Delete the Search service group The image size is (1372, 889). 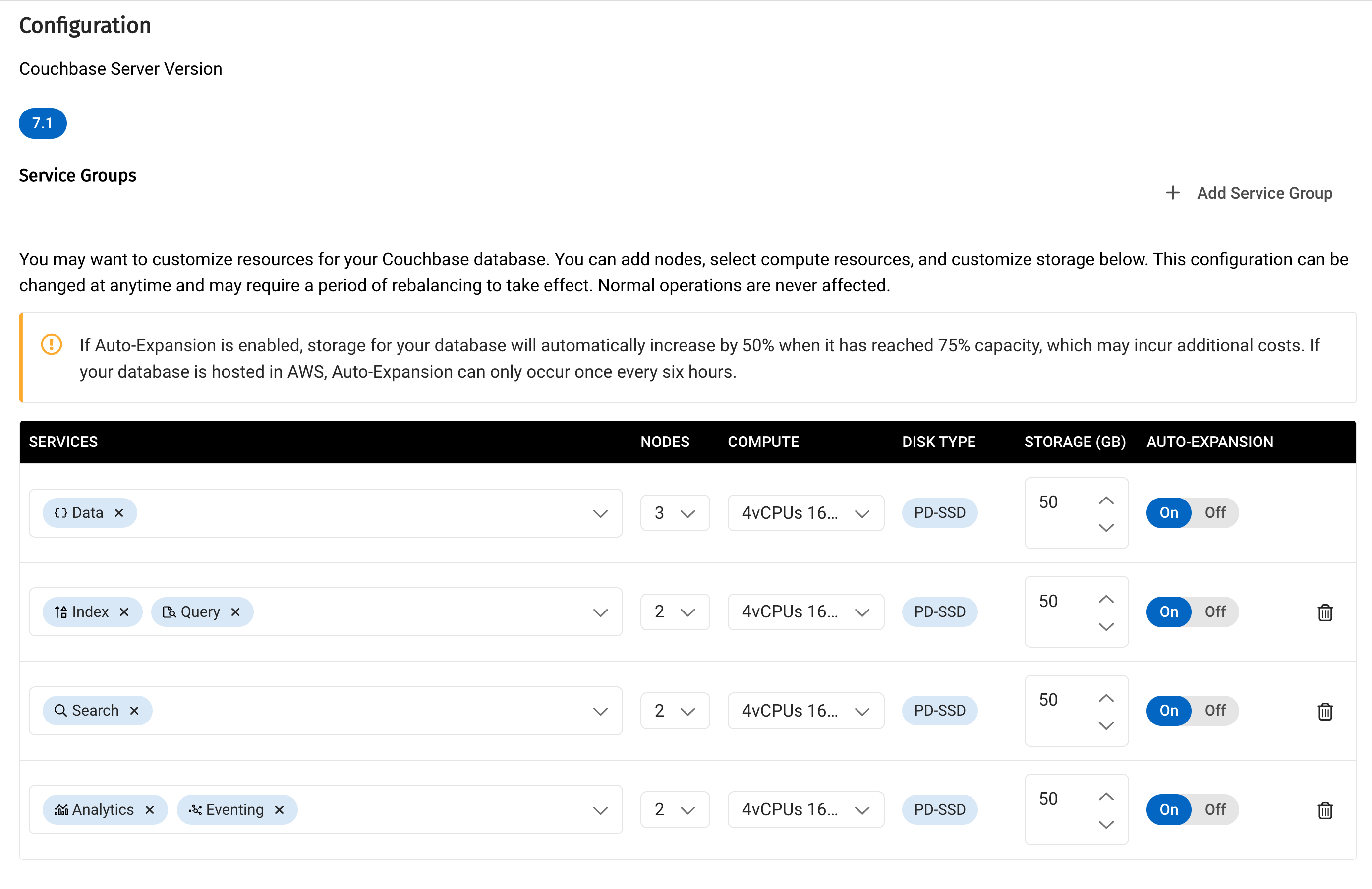tap(1325, 712)
